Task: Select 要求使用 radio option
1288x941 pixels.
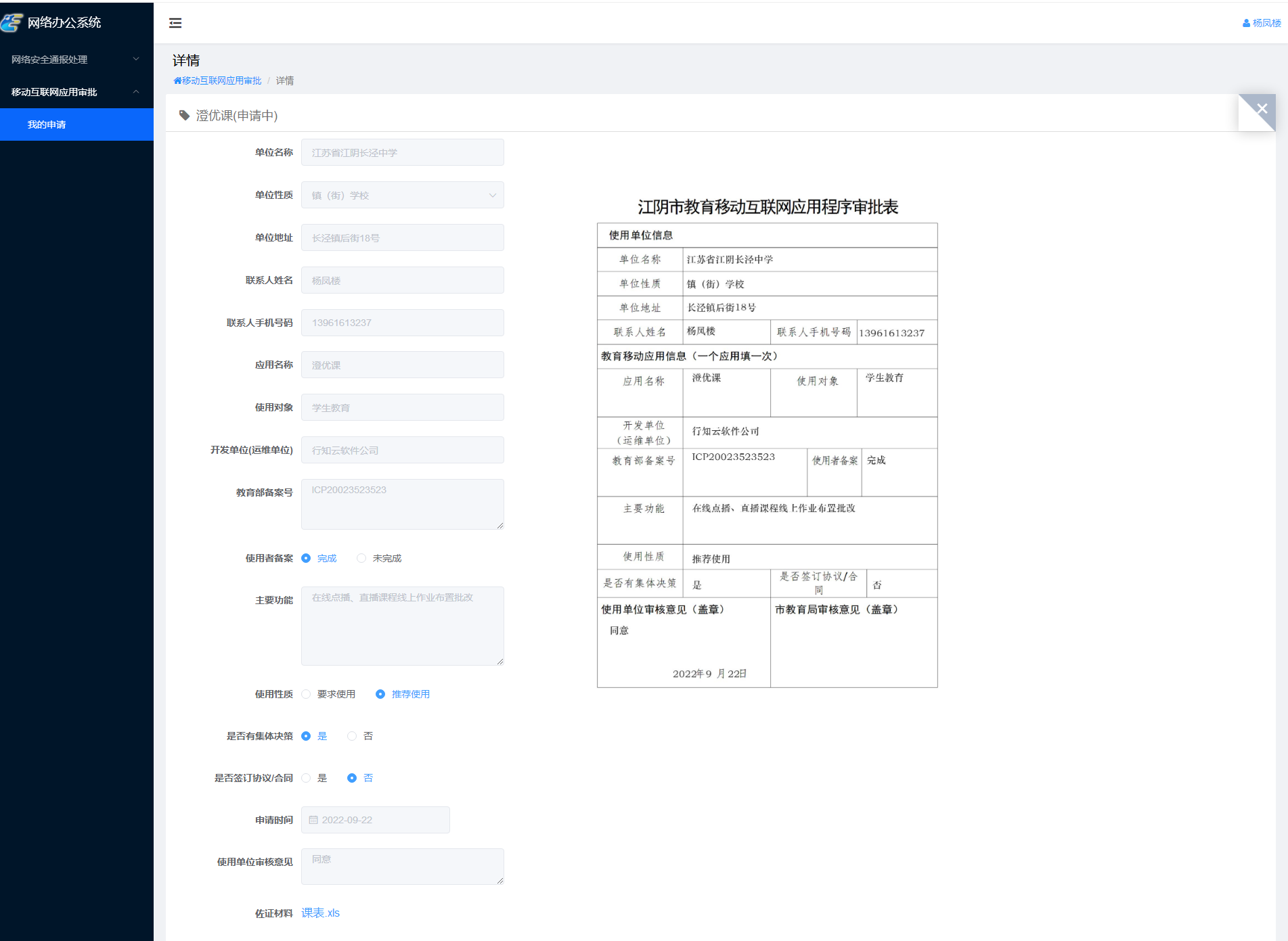Action: tap(307, 694)
